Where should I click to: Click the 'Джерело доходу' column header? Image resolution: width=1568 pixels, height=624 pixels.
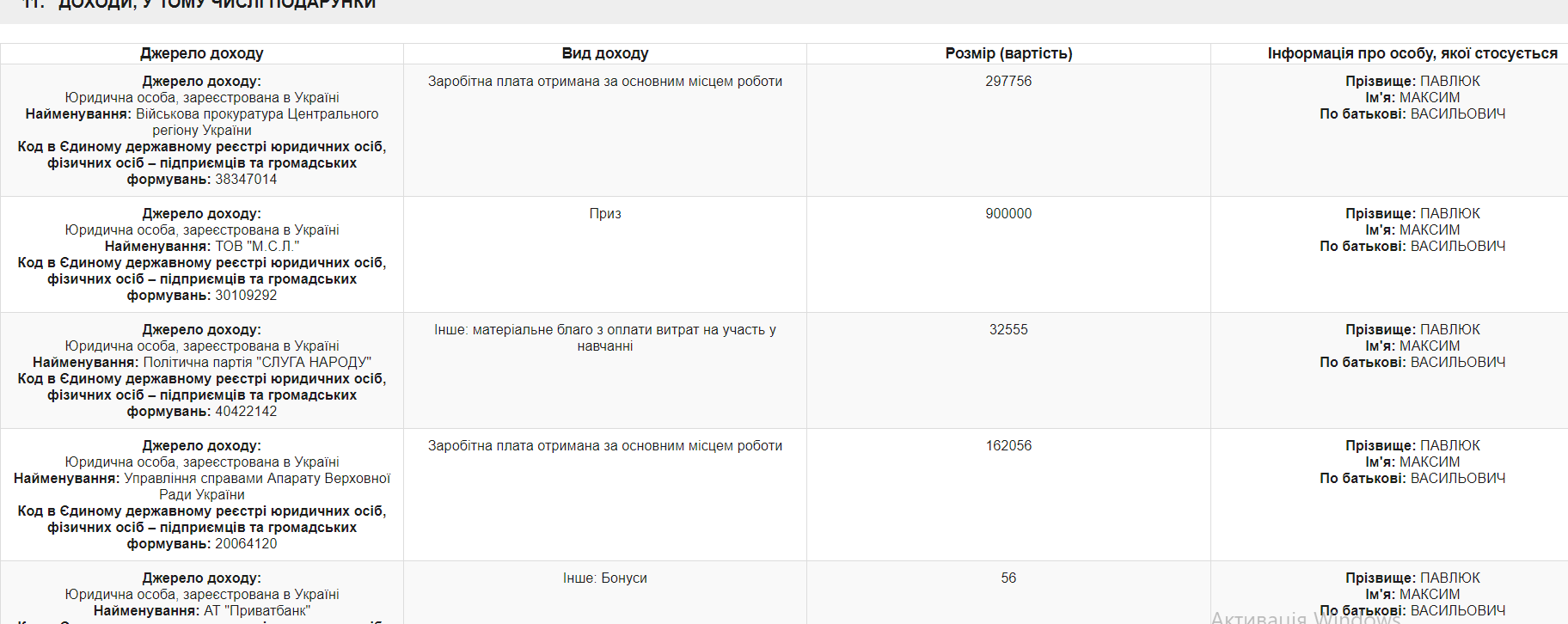click(202, 53)
